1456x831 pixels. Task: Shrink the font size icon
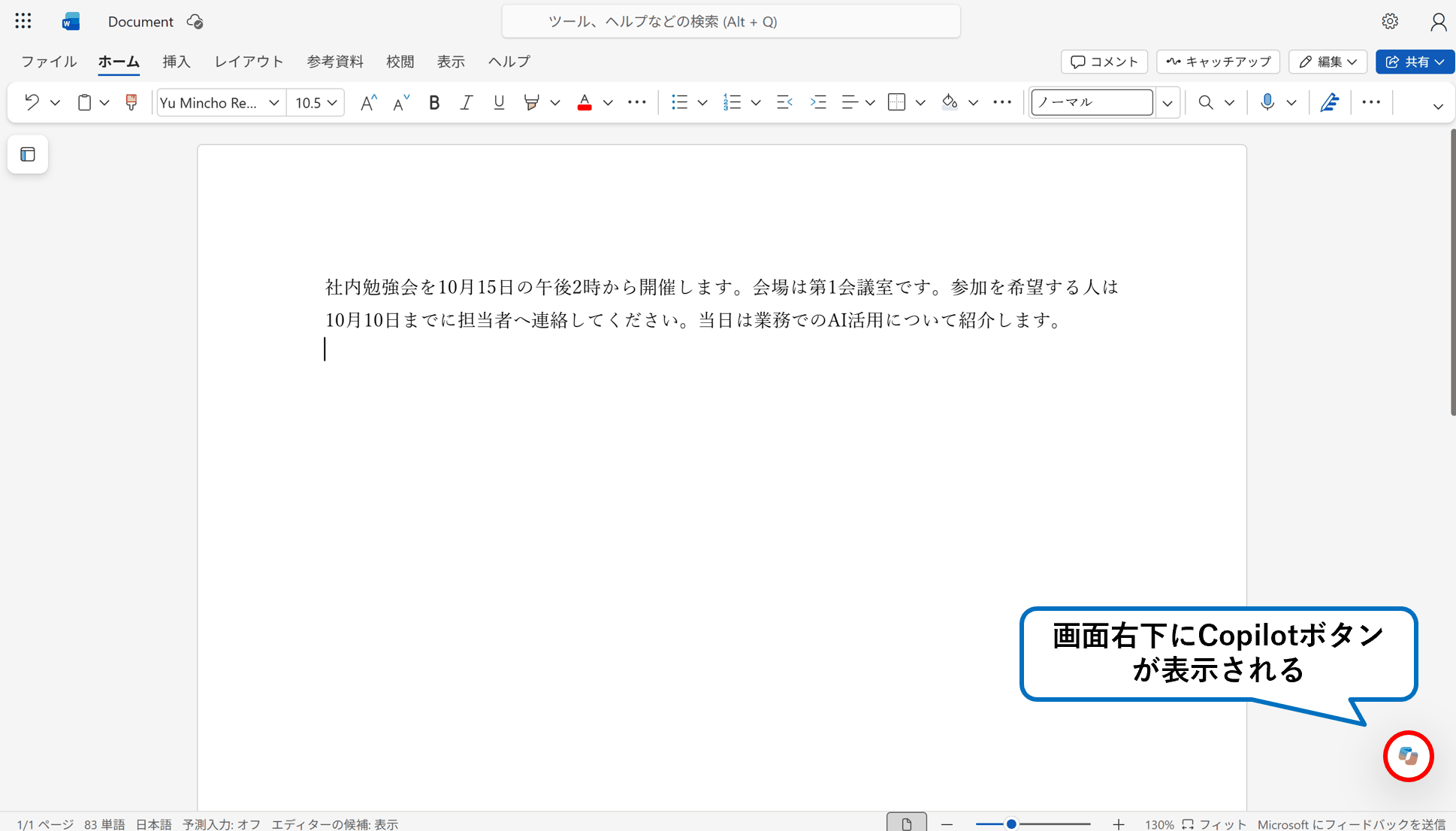401,102
